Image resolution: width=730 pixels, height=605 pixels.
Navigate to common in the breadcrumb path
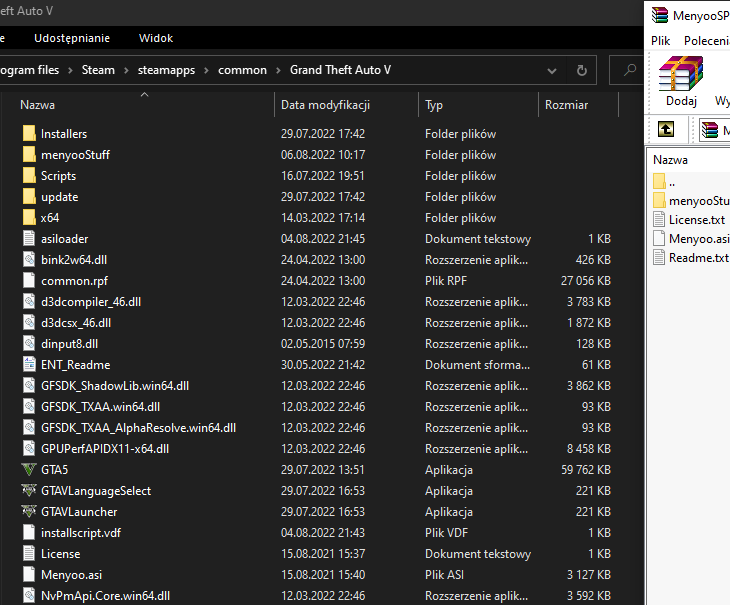(243, 70)
